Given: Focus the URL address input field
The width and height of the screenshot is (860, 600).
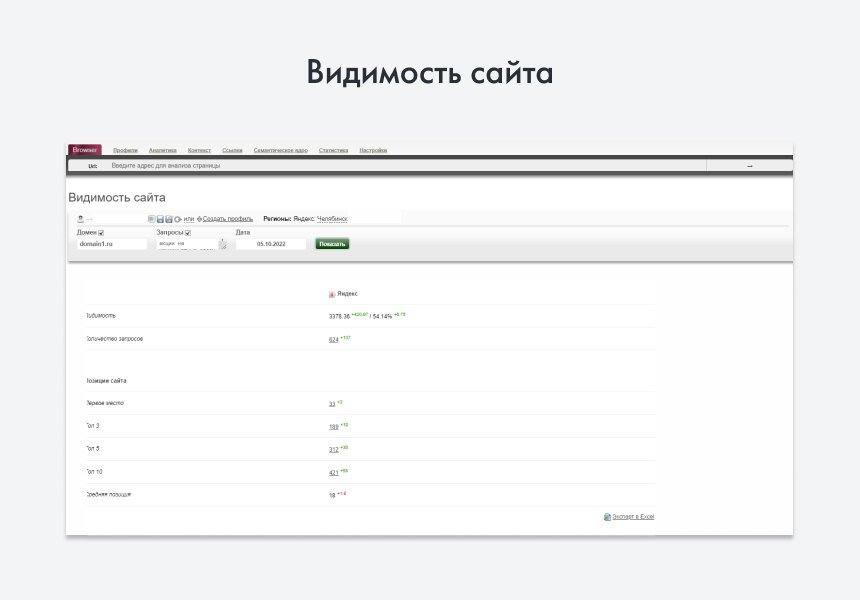Looking at the screenshot, I should pos(406,166).
